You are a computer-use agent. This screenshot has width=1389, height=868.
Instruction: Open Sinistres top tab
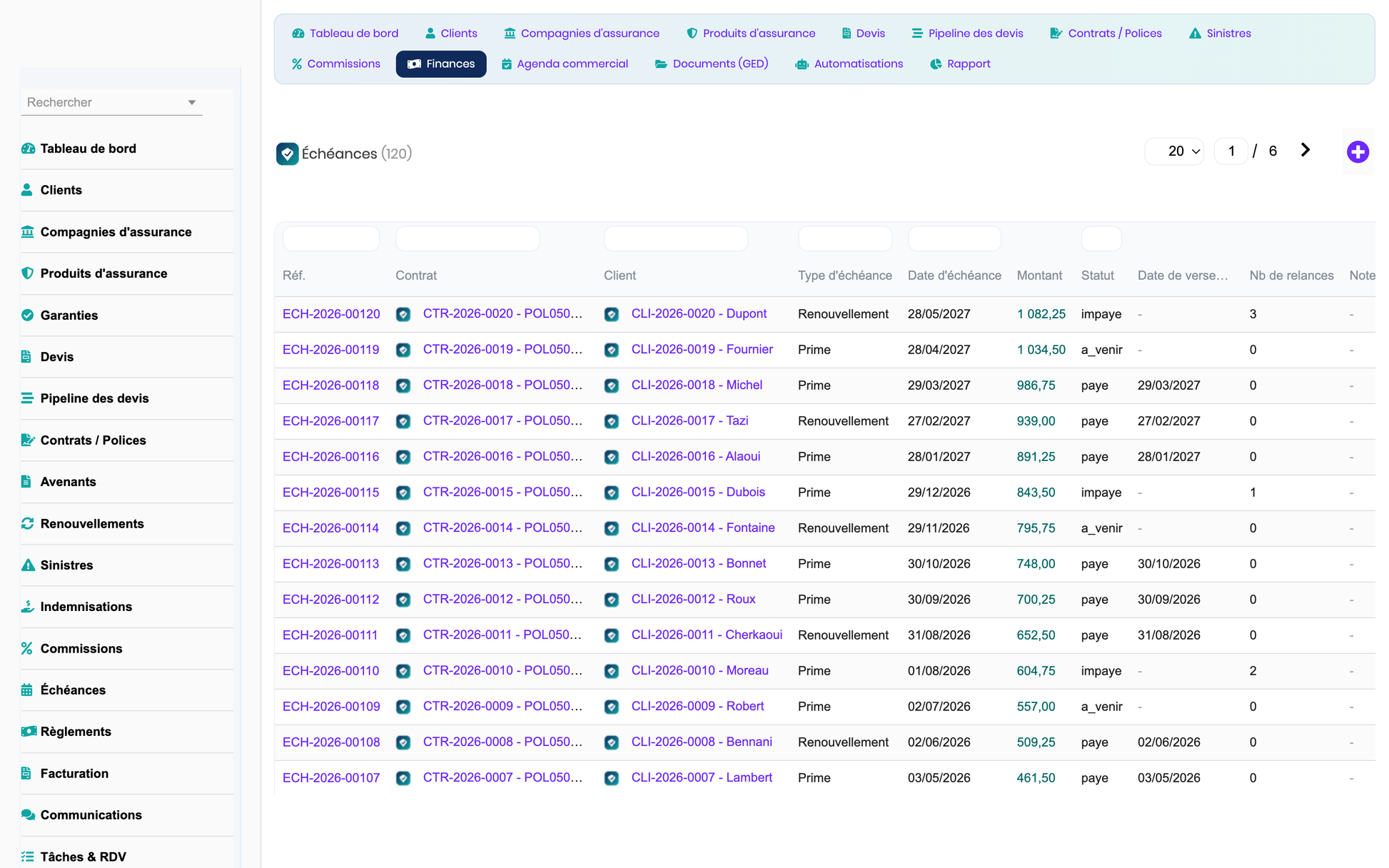coord(1220,34)
